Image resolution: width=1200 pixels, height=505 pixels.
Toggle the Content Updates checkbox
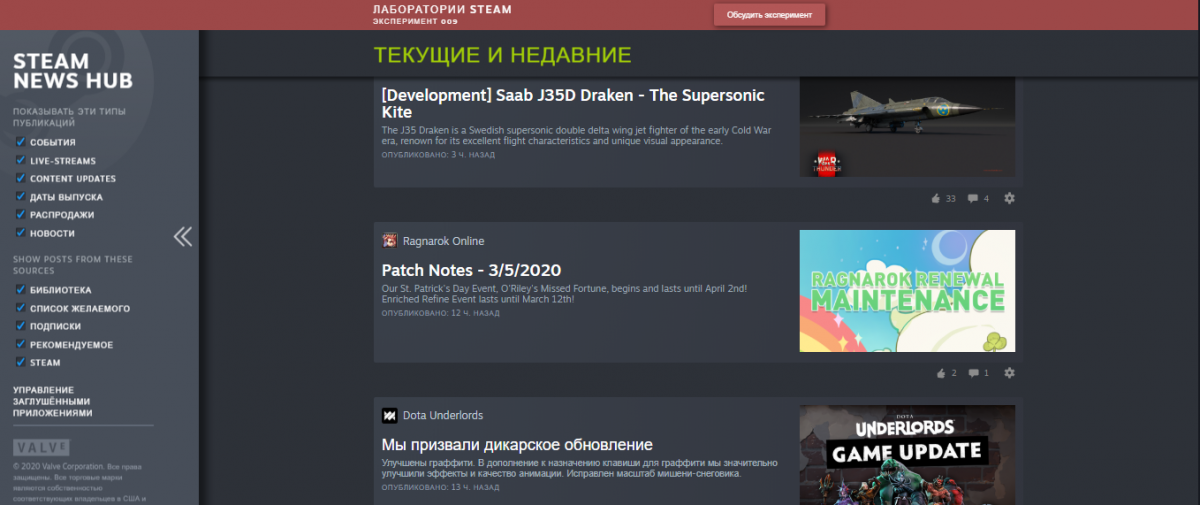(x=20, y=178)
